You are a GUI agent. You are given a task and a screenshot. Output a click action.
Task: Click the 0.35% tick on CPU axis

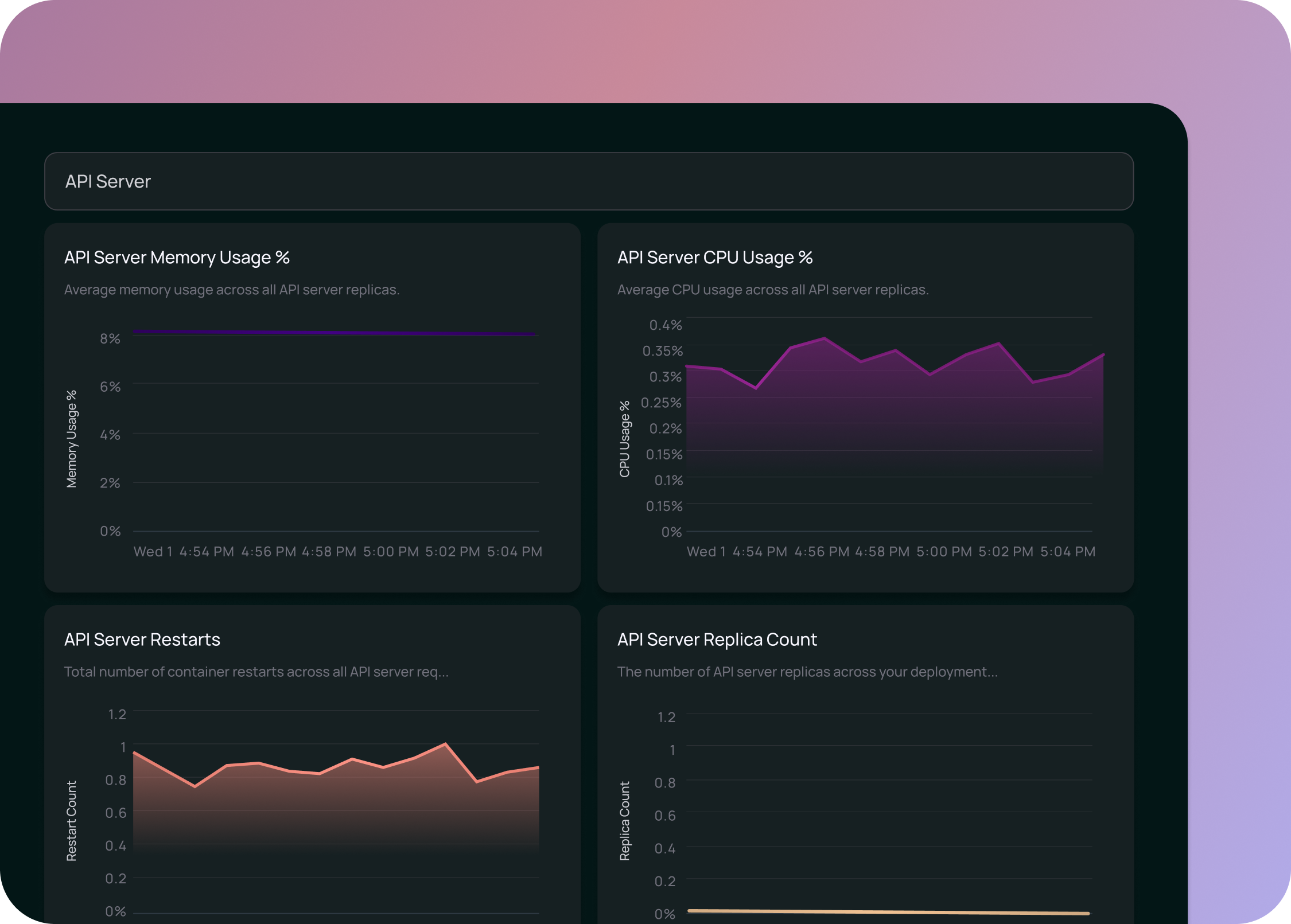tap(662, 351)
